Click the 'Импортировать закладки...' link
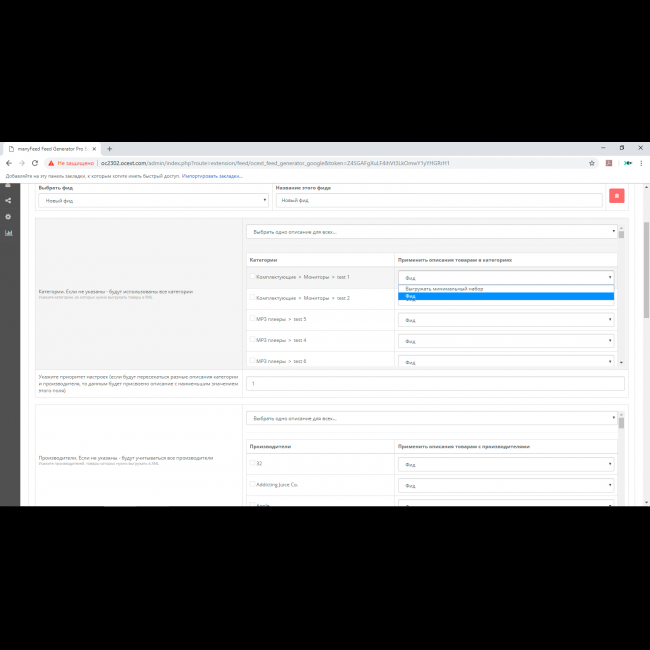 pyautogui.click(x=212, y=176)
